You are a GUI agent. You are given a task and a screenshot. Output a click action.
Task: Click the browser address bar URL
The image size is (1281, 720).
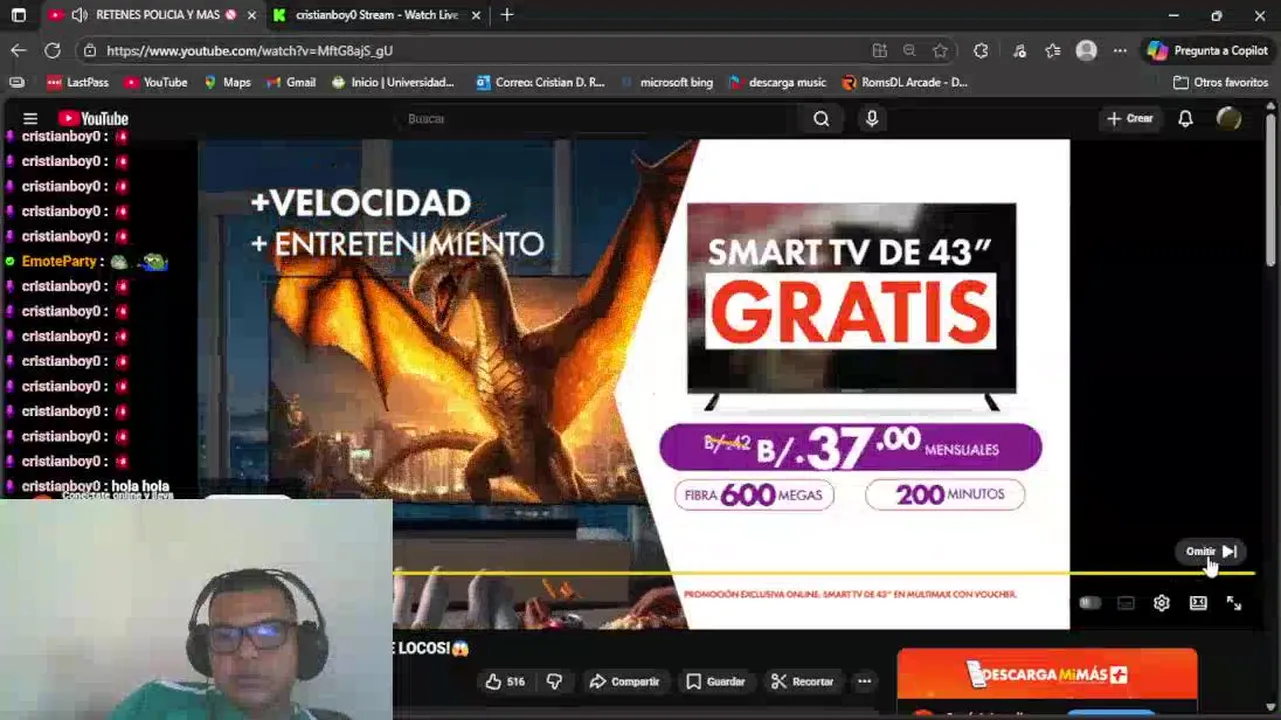(x=249, y=50)
